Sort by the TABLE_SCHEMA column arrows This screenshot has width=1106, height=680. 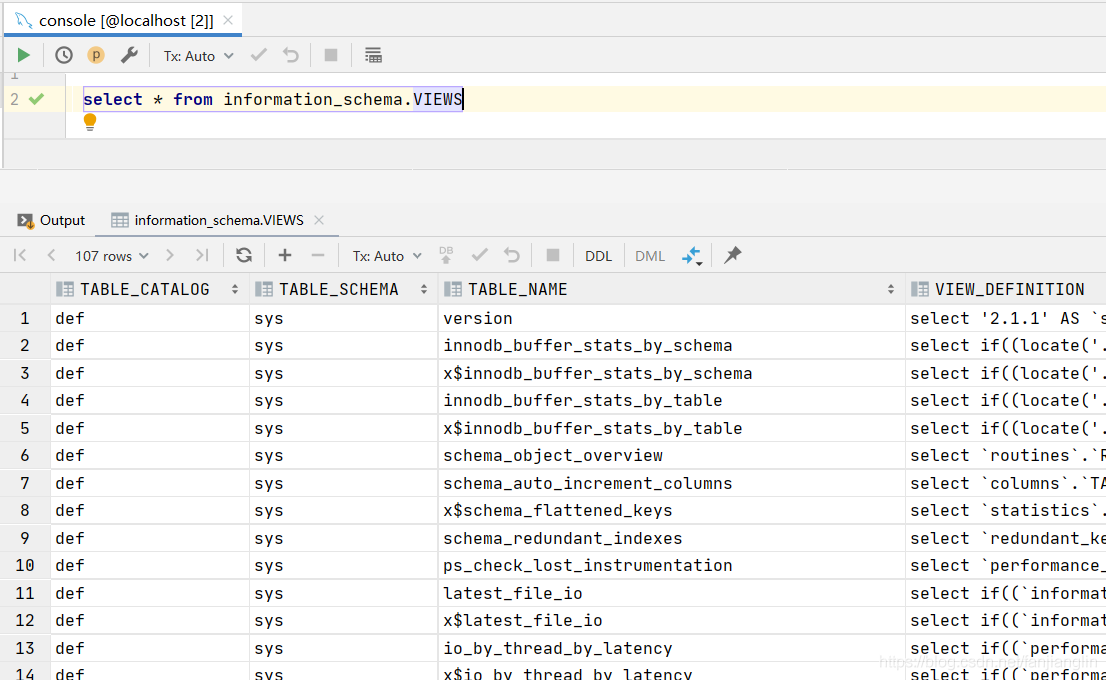pyautogui.click(x=423, y=289)
